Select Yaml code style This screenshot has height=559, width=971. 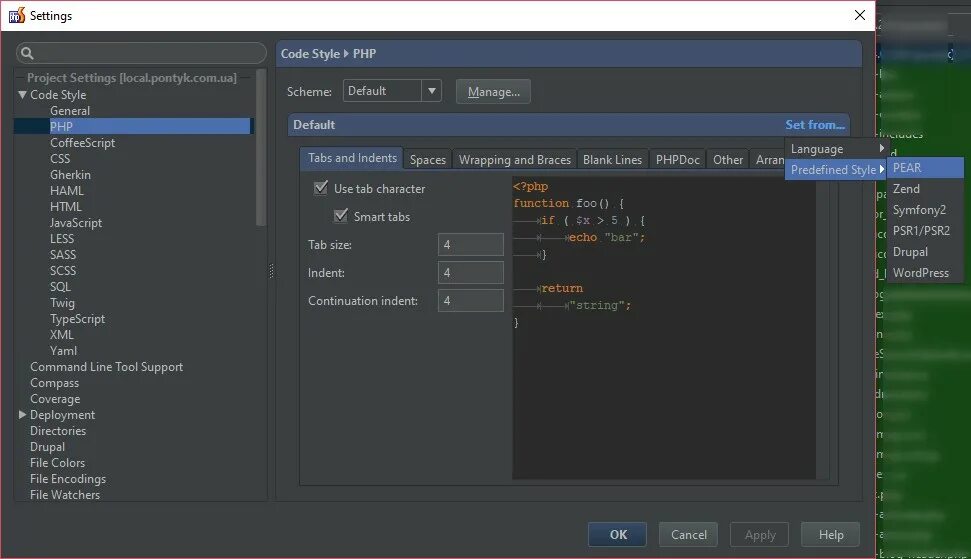point(63,350)
